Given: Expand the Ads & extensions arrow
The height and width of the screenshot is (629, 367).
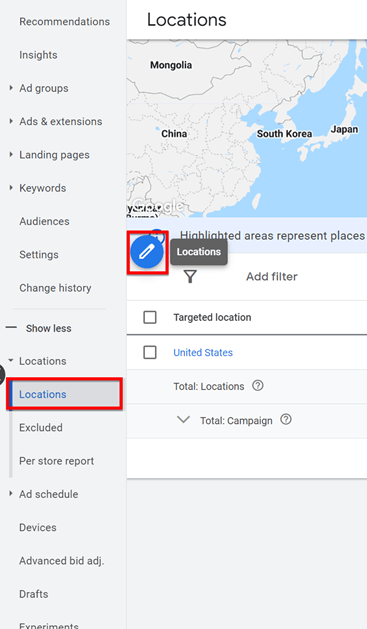Looking at the screenshot, I should pyautogui.click(x=11, y=121).
